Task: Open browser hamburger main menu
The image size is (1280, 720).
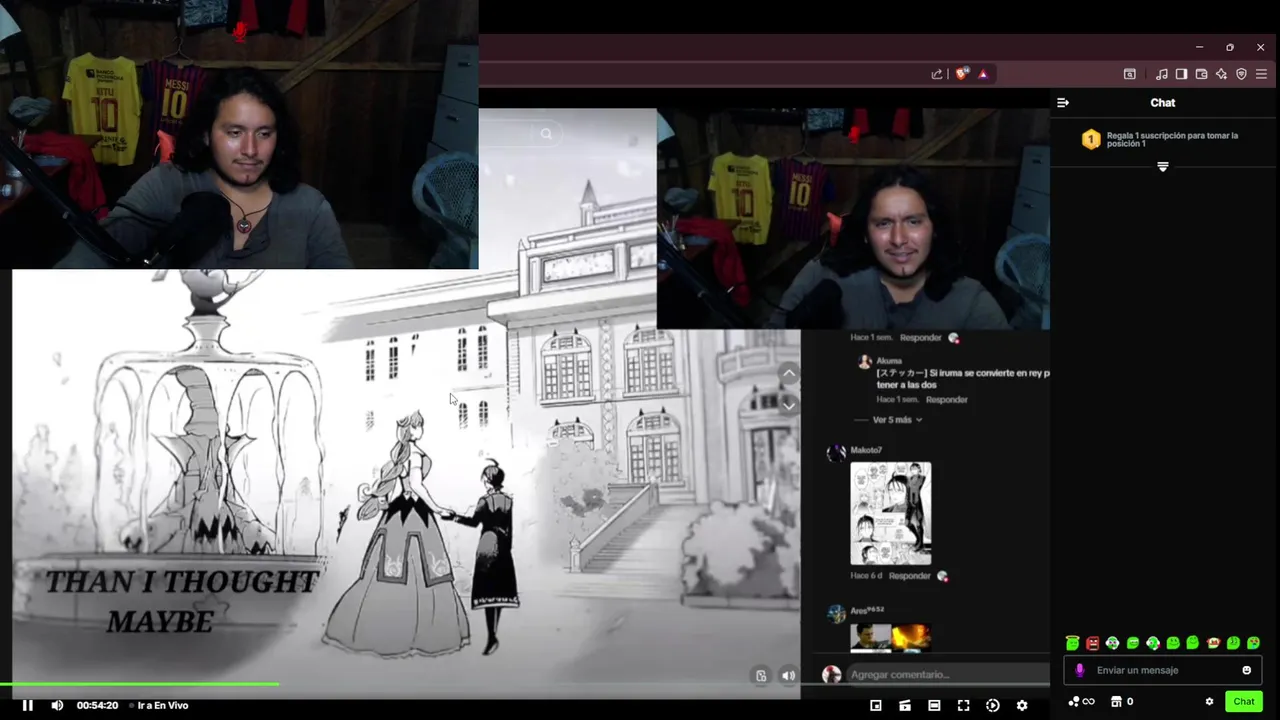Action: 1261,74
